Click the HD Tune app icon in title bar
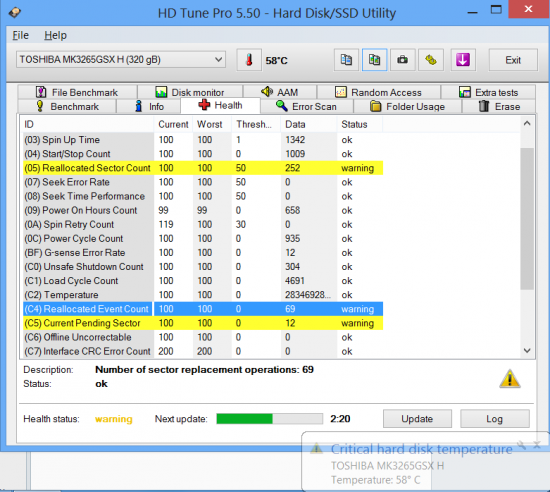Screen dimensions: 550x492 pyautogui.click(x=15, y=13)
